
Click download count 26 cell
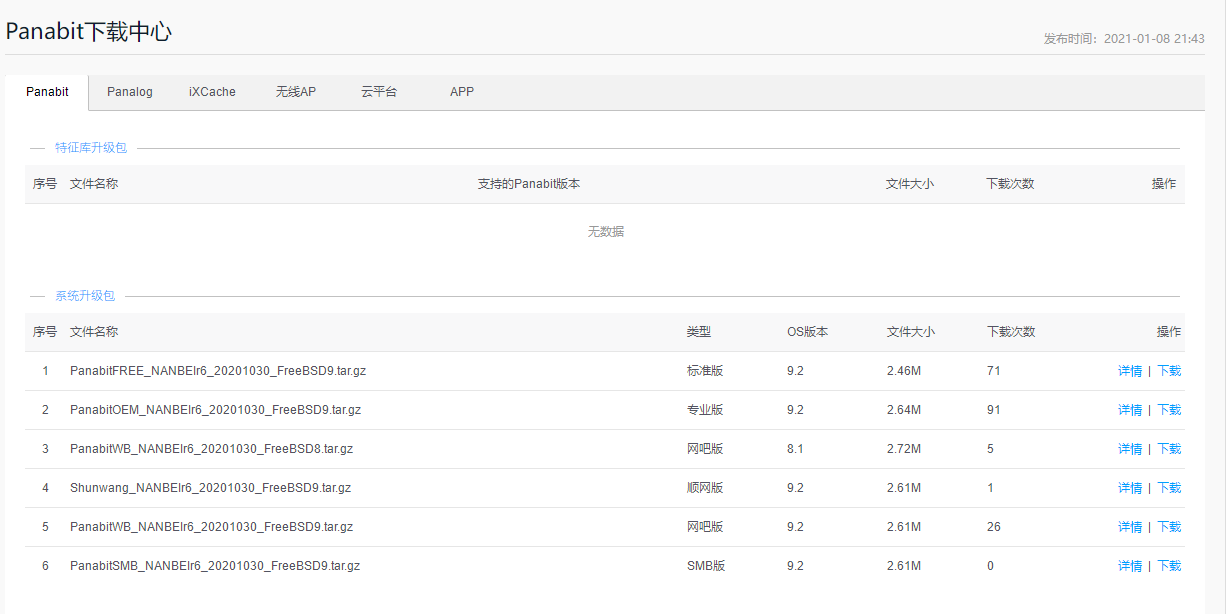click(x=994, y=527)
